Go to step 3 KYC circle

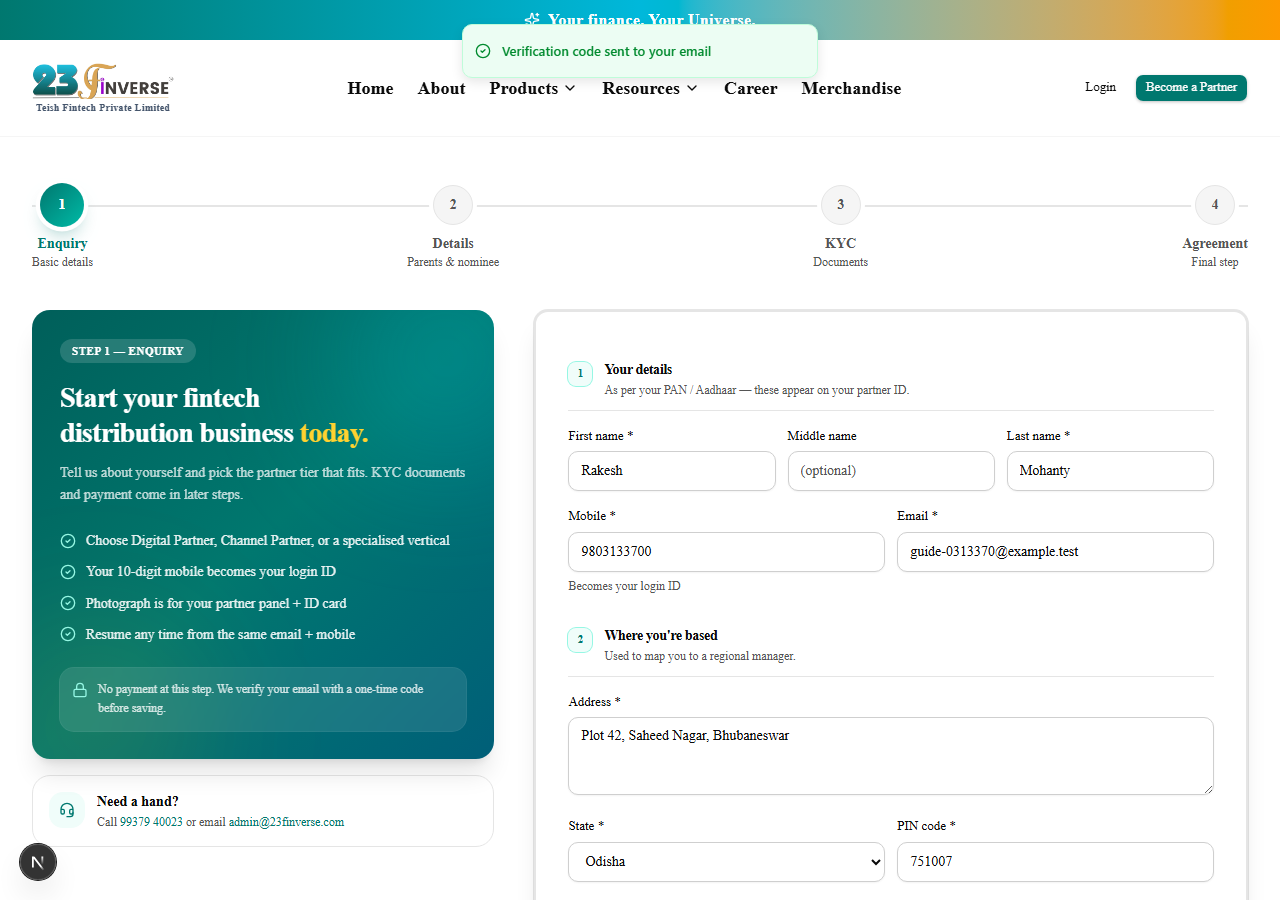click(841, 205)
